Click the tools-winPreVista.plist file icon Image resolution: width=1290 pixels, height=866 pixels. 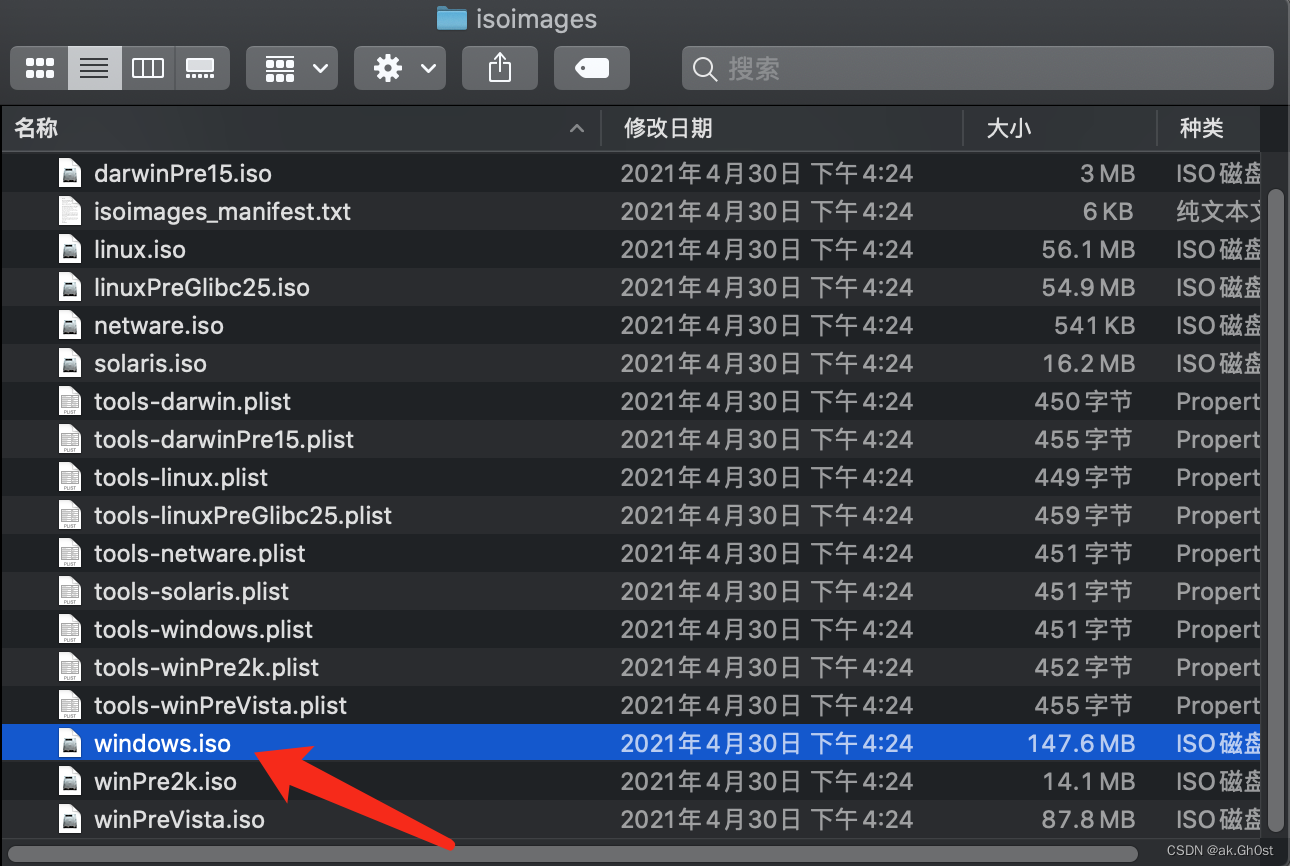[69, 705]
